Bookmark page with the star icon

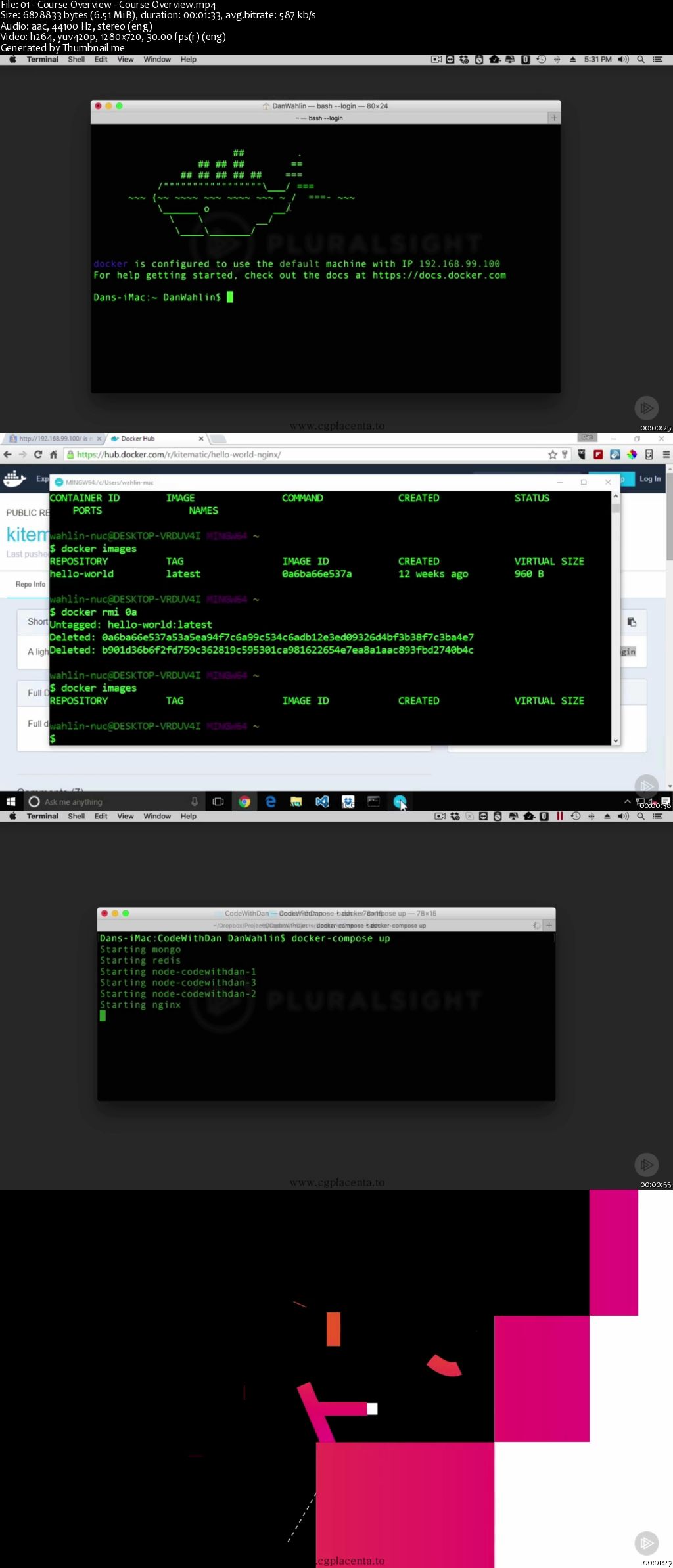[553, 455]
